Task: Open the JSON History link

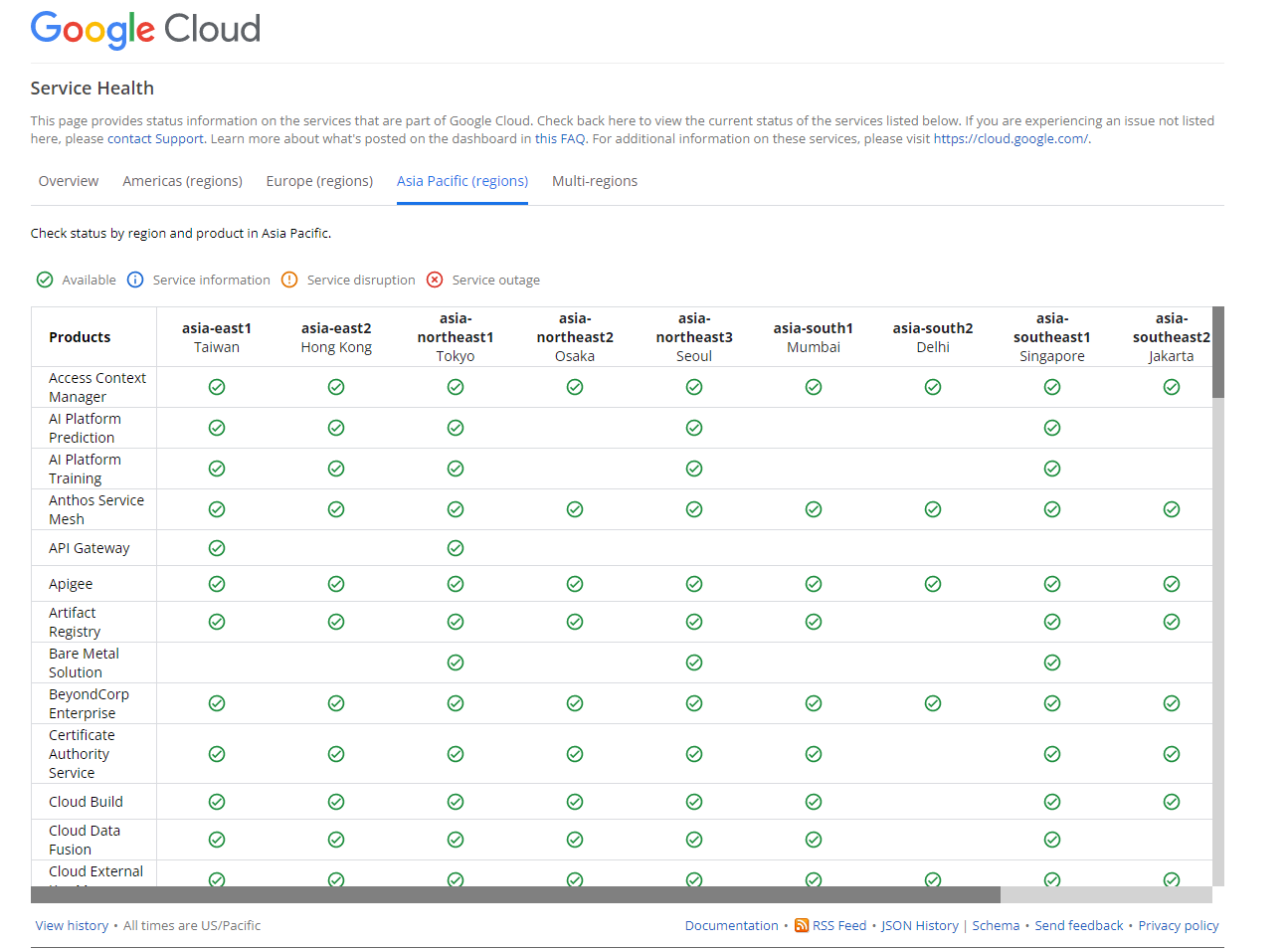Action: [x=920, y=925]
